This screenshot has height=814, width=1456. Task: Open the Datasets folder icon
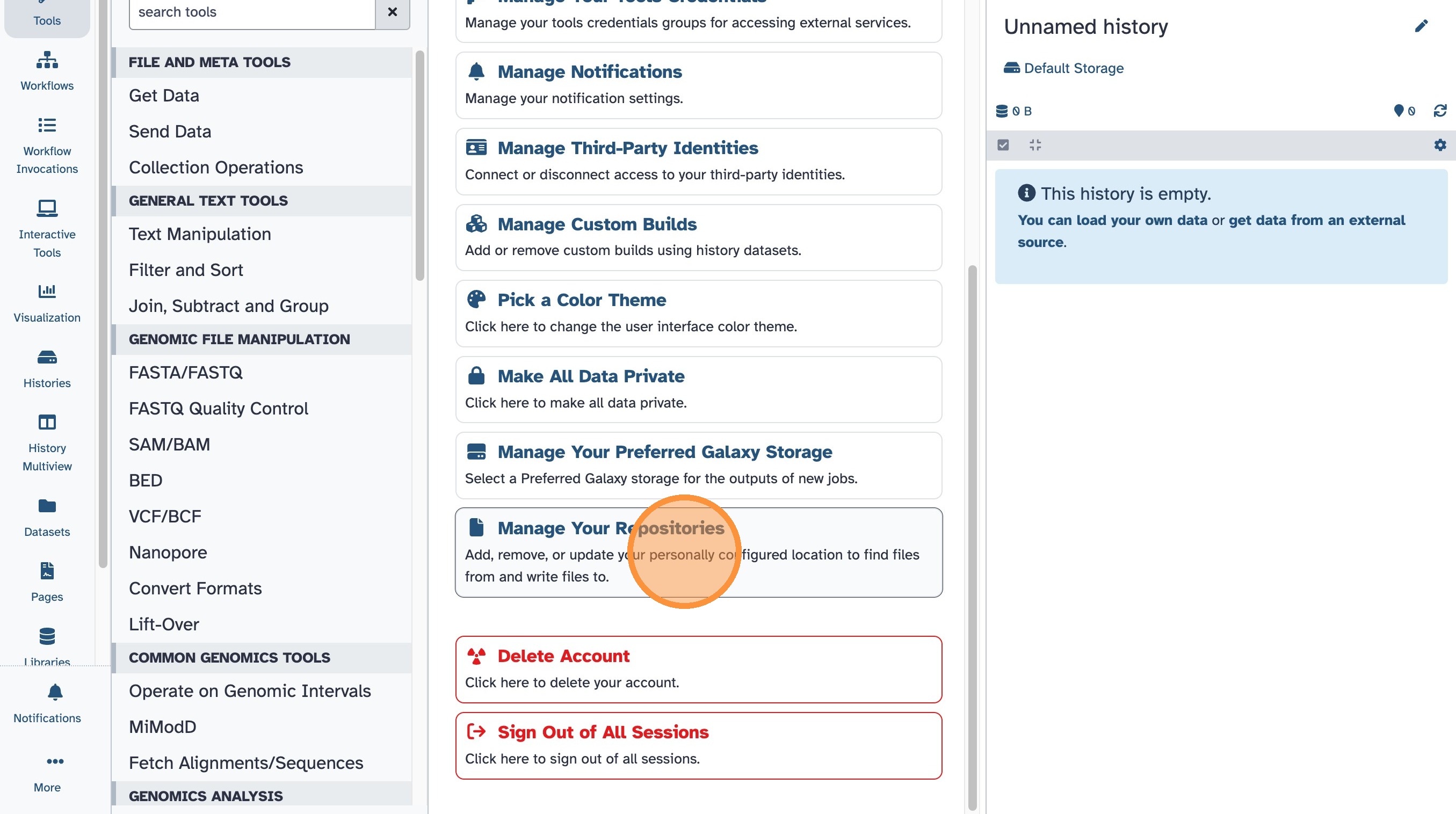pos(47,506)
